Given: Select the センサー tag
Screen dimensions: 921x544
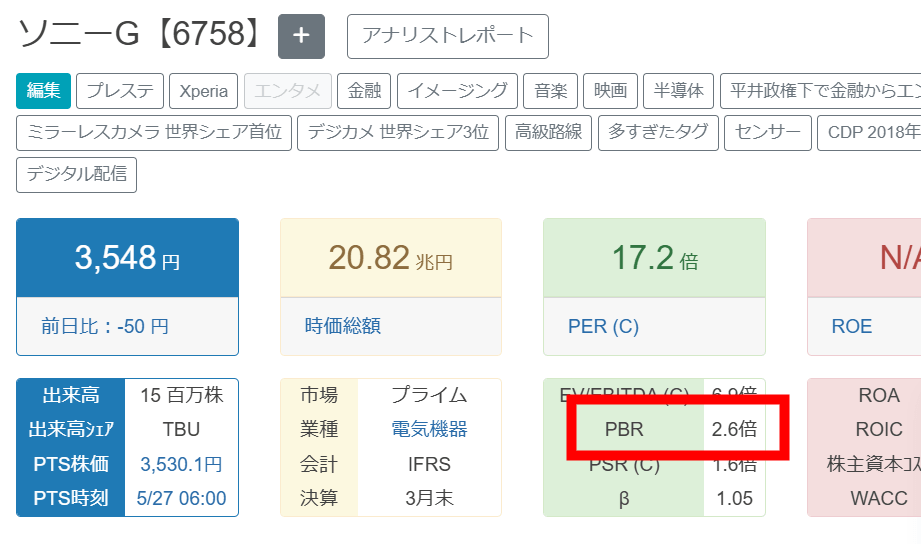Looking at the screenshot, I should pyautogui.click(x=768, y=133).
